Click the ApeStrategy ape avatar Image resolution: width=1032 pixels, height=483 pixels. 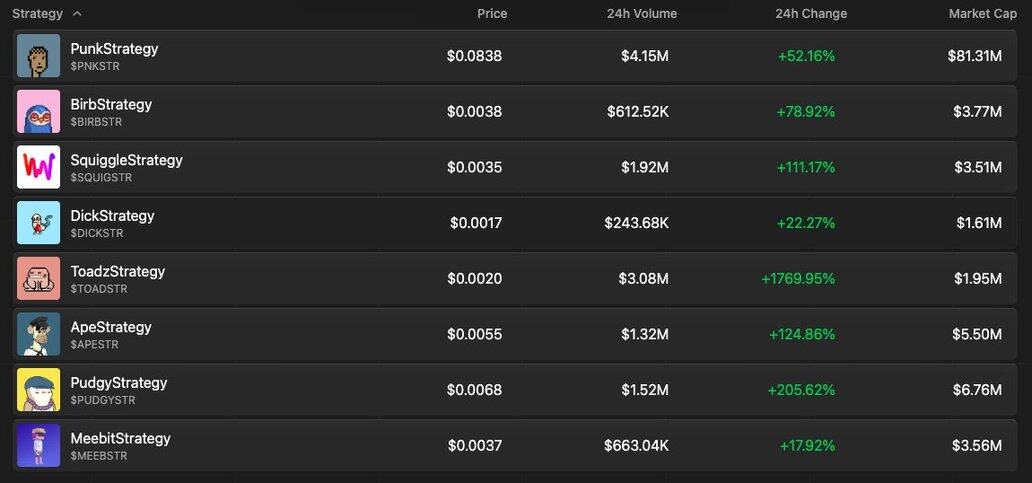click(x=38, y=334)
